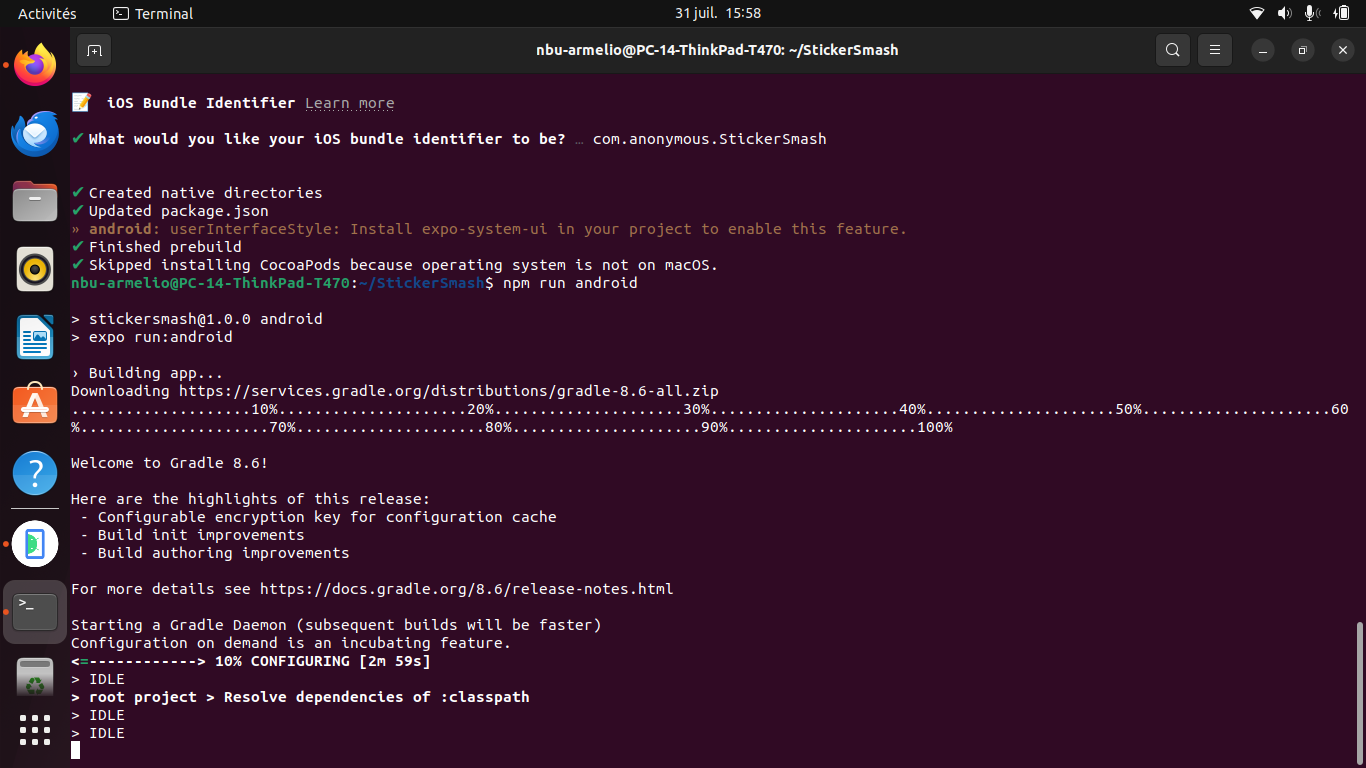1366x768 pixels.
Task: Click the Activités overview button
Action: tap(47, 13)
